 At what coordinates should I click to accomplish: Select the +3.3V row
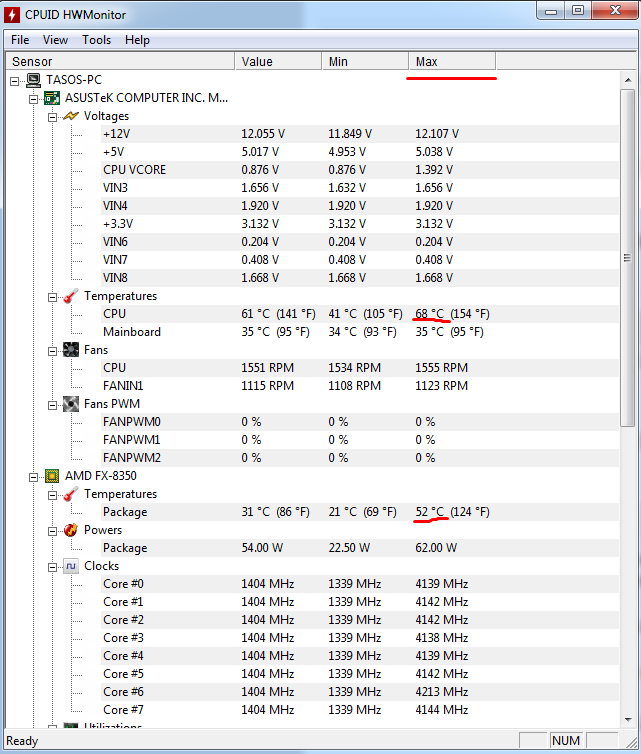pyautogui.click(x=360, y=224)
